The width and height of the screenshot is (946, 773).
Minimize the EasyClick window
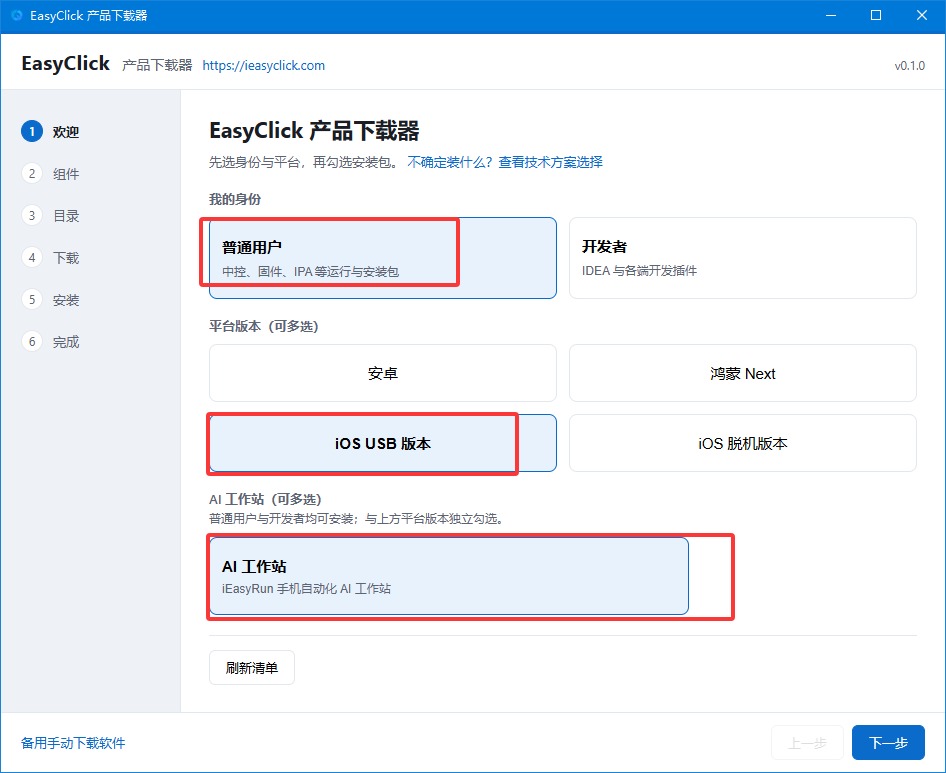click(x=831, y=15)
